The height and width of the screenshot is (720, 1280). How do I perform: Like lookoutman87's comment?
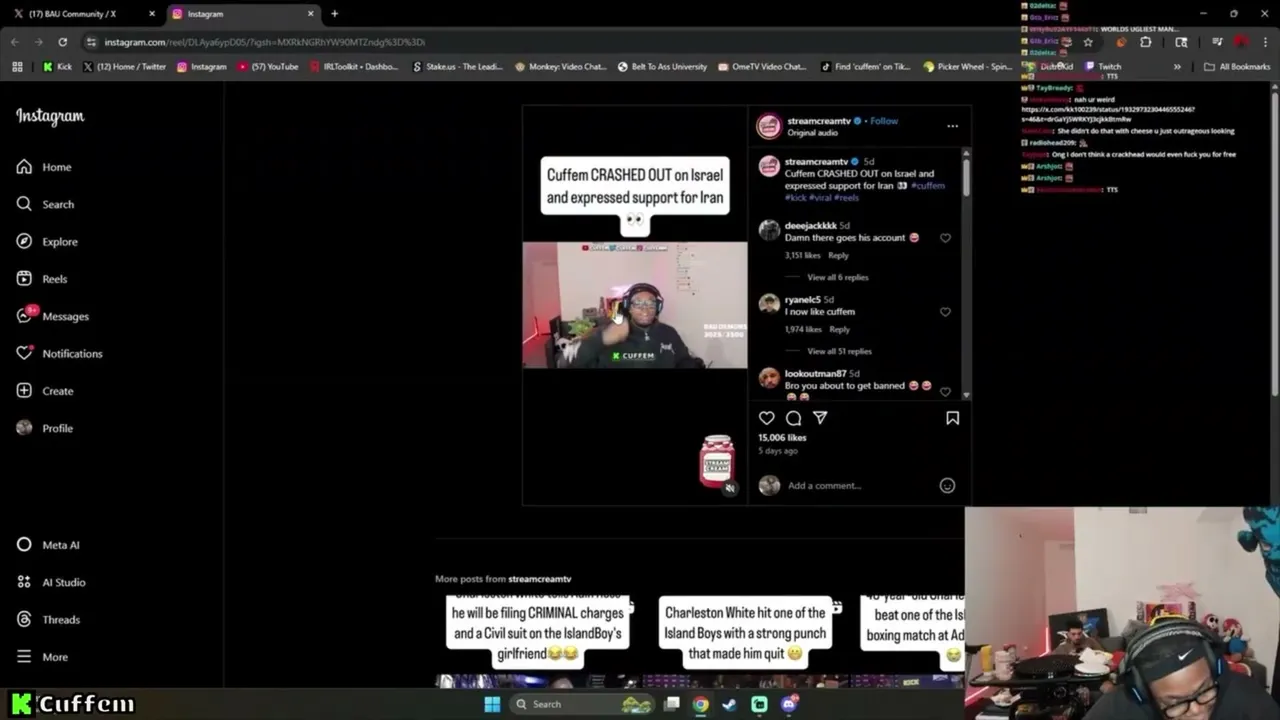click(945, 391)
